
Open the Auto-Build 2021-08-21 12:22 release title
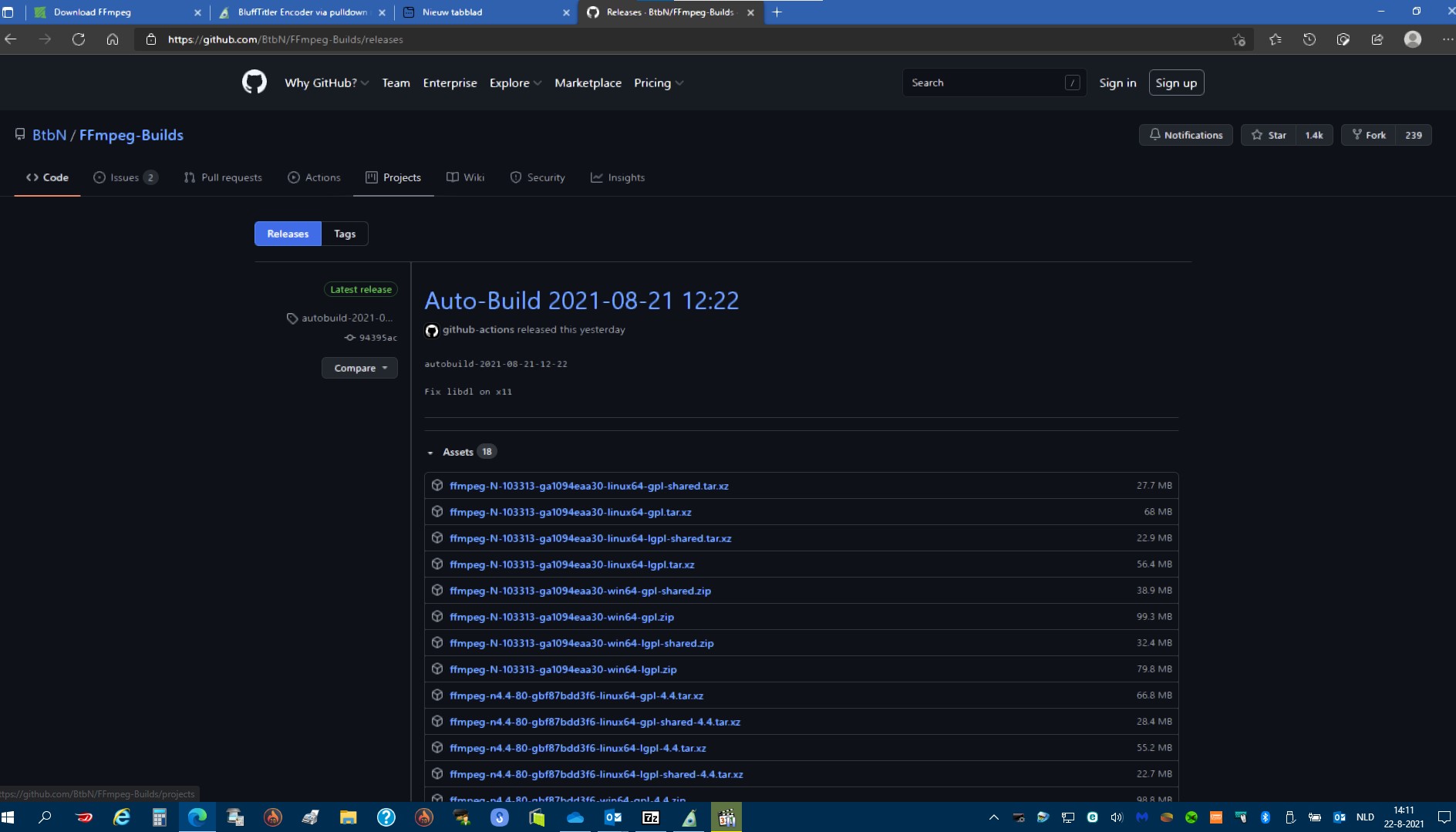[x=581, y=300]
